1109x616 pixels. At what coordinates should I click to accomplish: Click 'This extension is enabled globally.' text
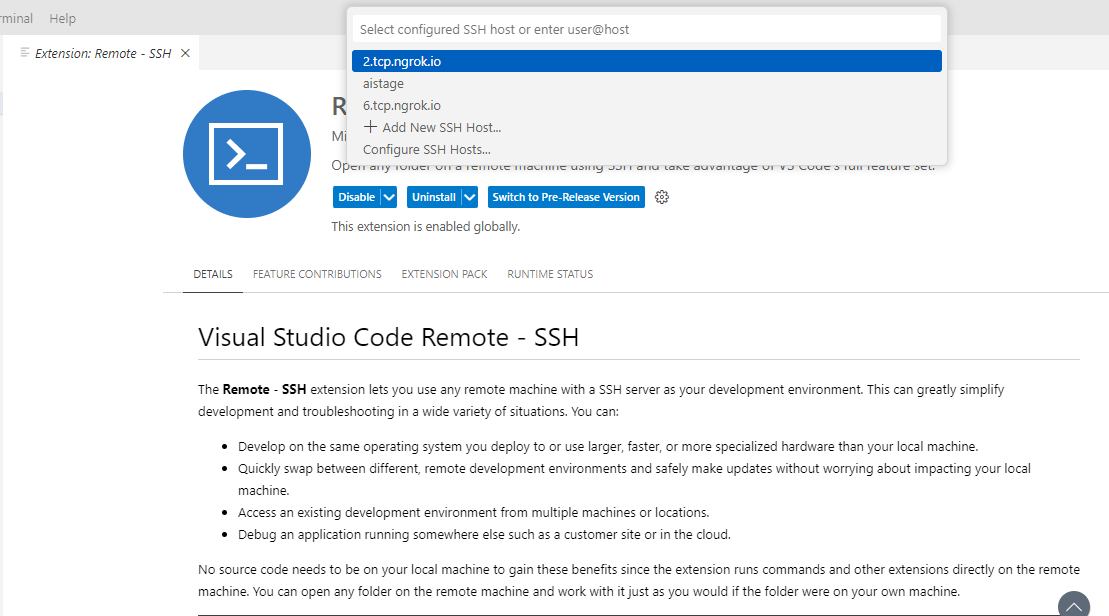tap(426, 226)
